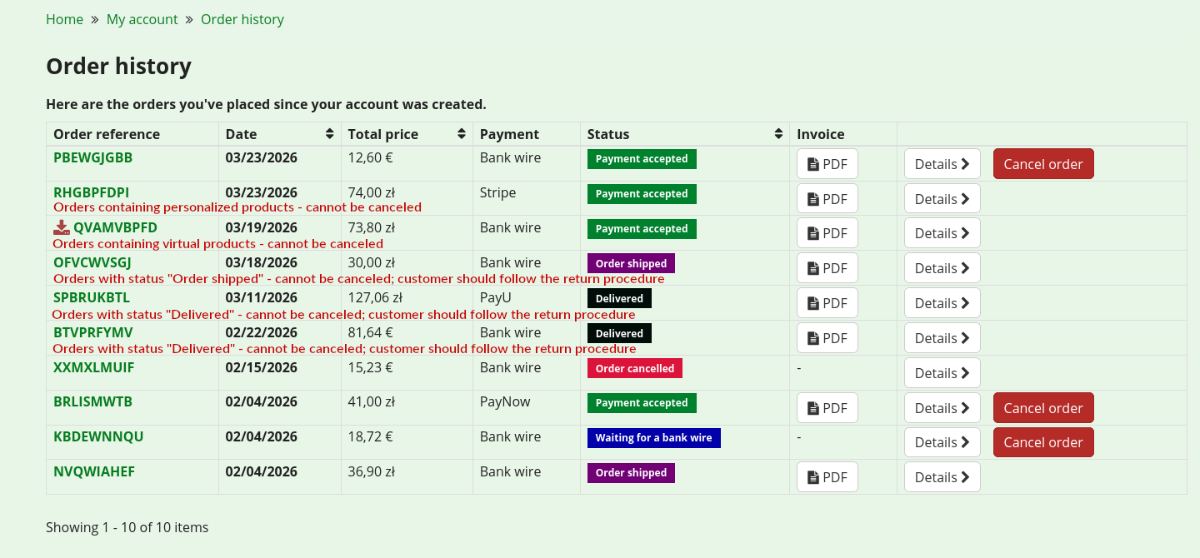
Task: Cancel order KBDEWNNQU awaiting bank wire
Action: pos(1043,442)
